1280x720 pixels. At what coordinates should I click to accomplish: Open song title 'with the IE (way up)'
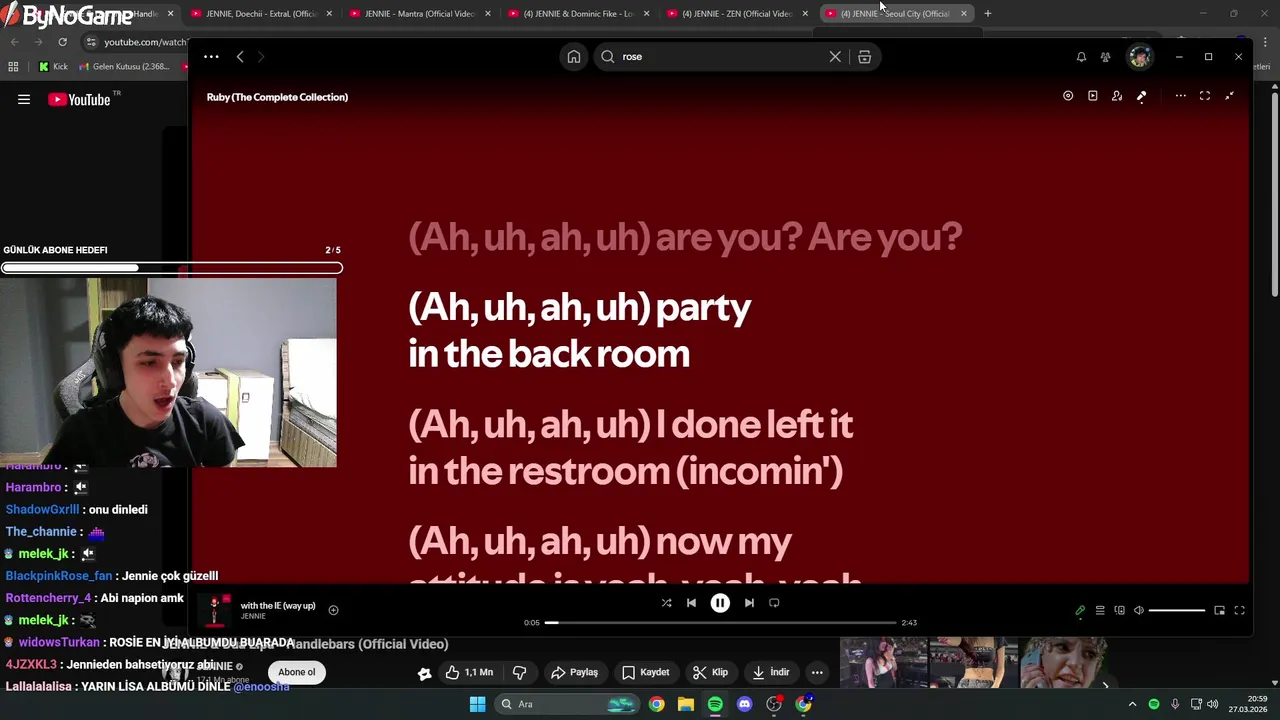[x=278, y=605]
